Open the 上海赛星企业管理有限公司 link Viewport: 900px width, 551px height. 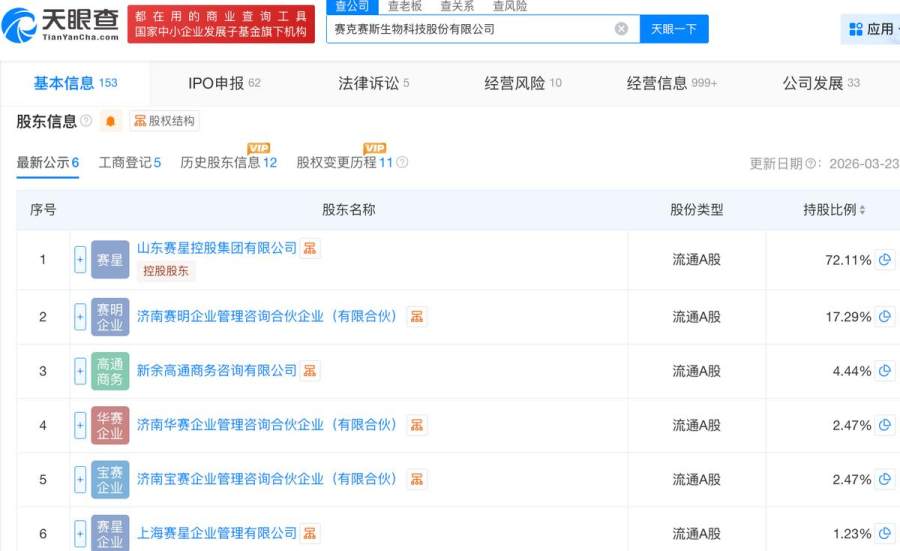[216, 533]
